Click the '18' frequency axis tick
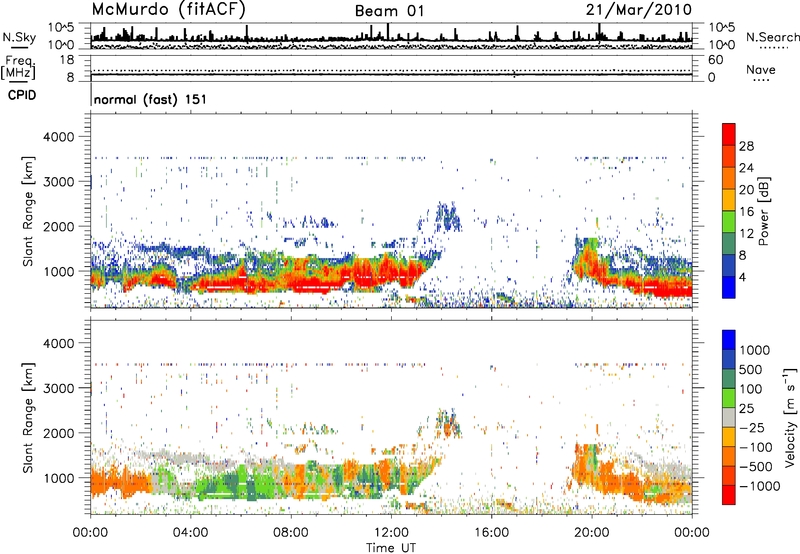Screen dimensions: 800x554 pyautogui.click(x=67, y=60)
